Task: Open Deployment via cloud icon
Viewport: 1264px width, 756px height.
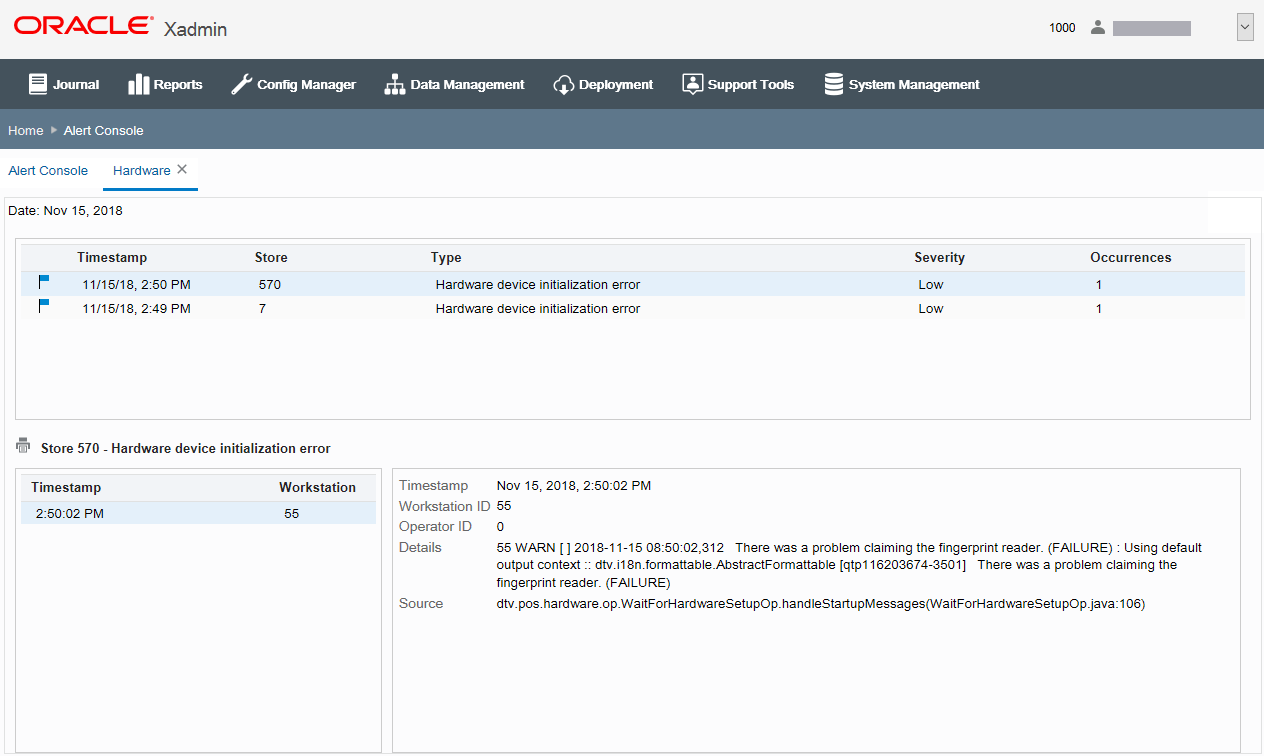Action: click(x=564, y=84)
